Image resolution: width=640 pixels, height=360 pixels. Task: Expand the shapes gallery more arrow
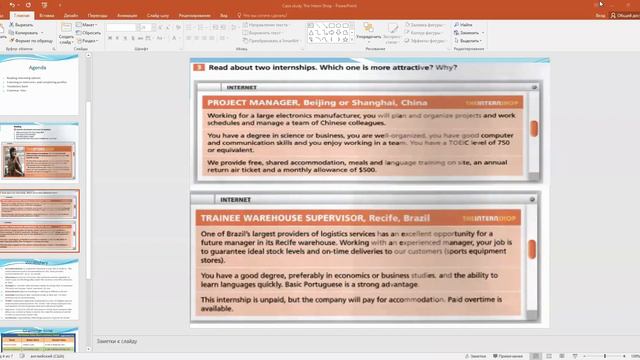[352, 40]
